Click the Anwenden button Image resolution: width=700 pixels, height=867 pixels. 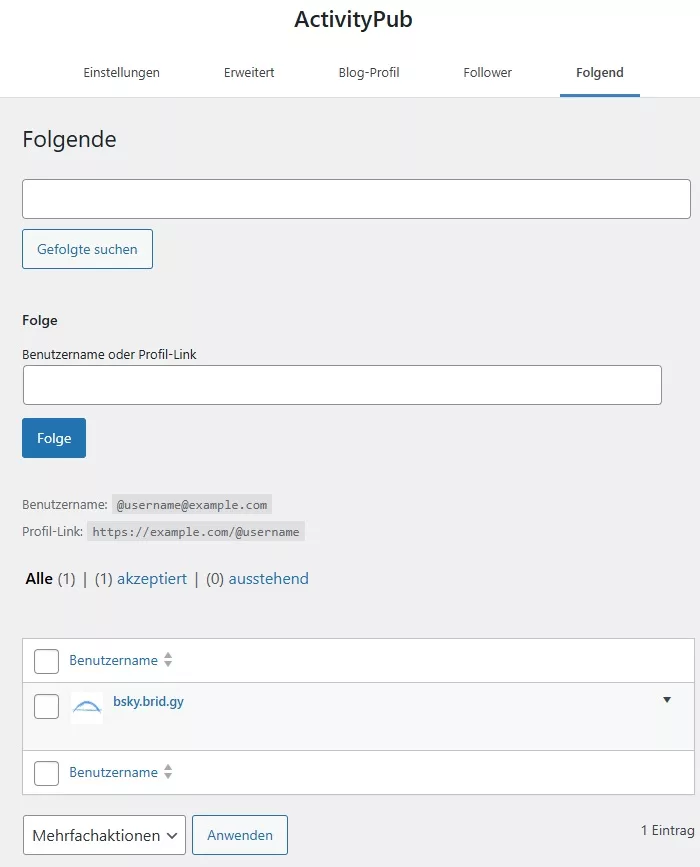click(x=240, y=835)
